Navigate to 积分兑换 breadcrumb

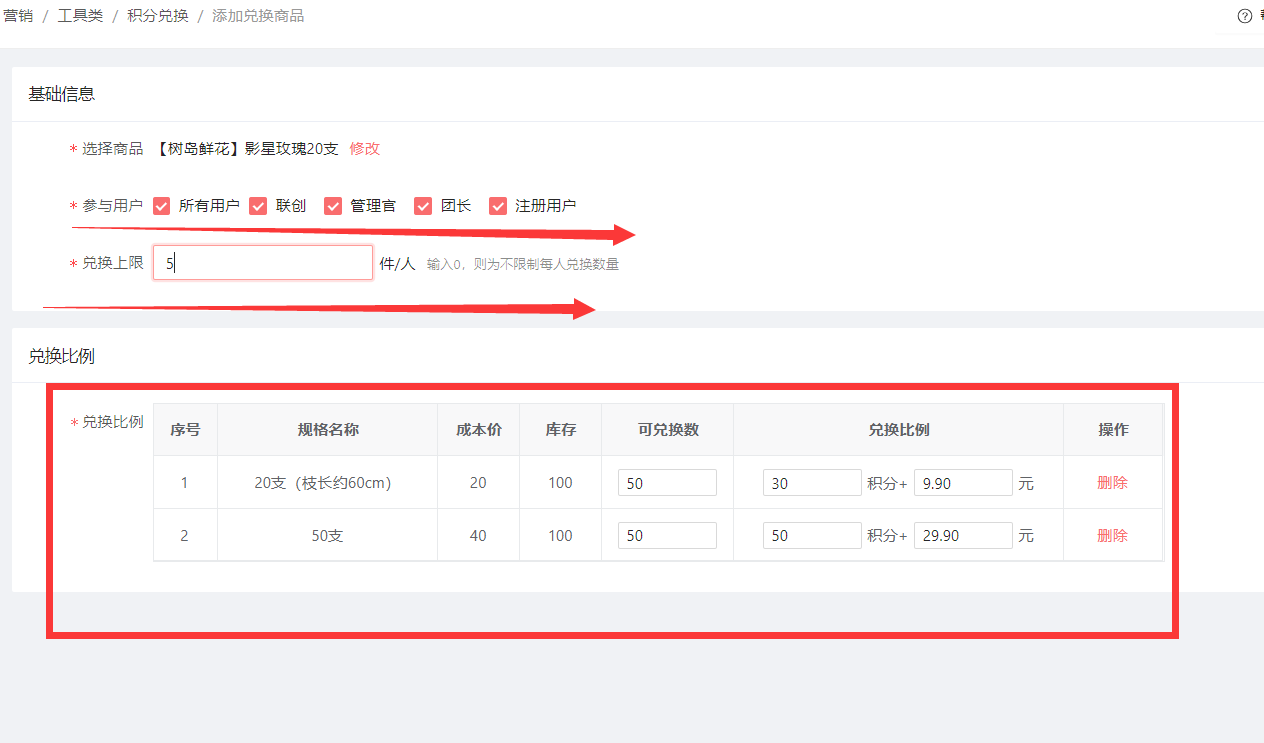(158, 16)
